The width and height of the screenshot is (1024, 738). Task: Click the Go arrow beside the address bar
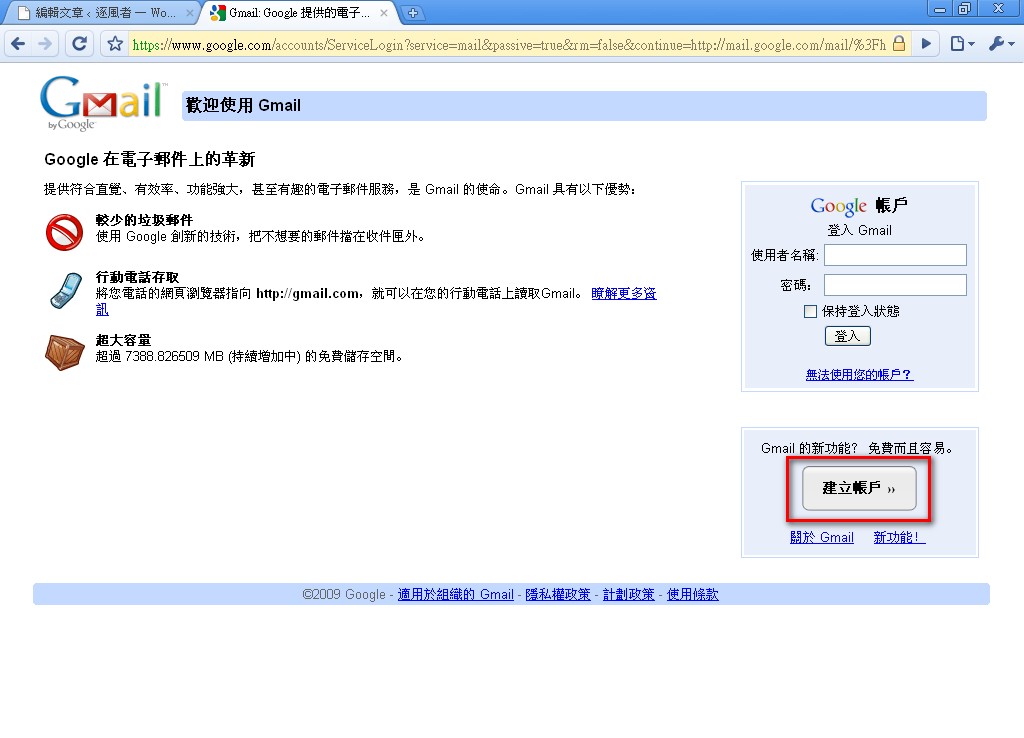coord(926,44)
